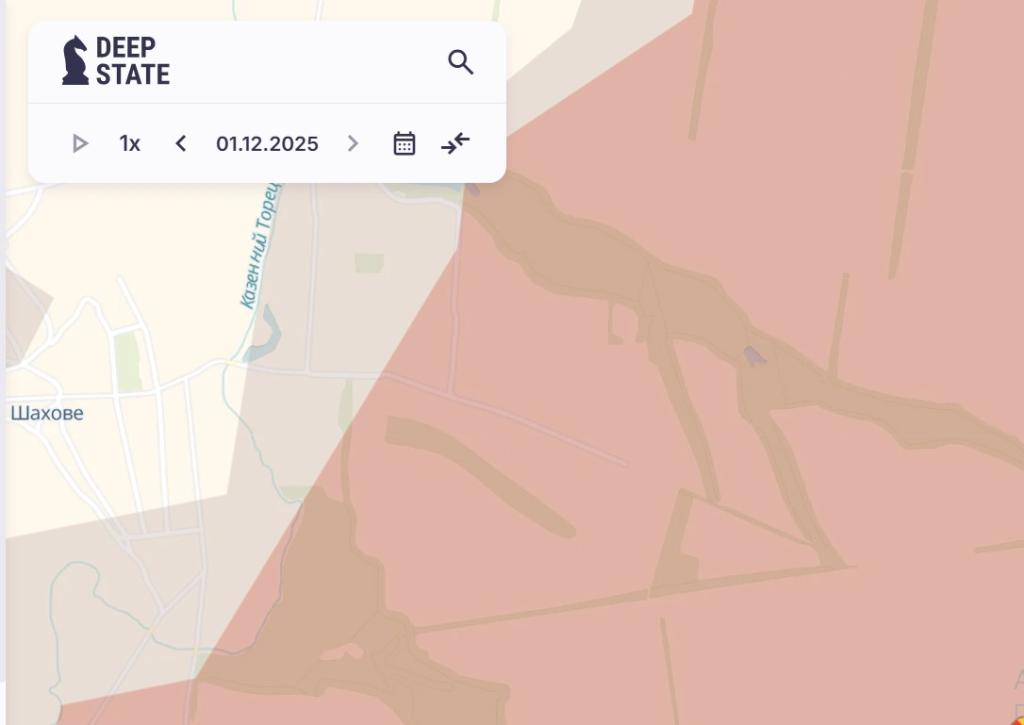Open the search magnifier icon
This screenshot has width=1024, height=725.
[x=460, y=63]
